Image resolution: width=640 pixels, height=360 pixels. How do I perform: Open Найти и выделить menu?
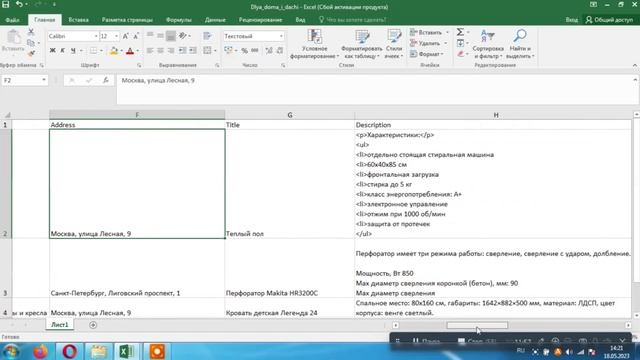[x=520, y=44]
